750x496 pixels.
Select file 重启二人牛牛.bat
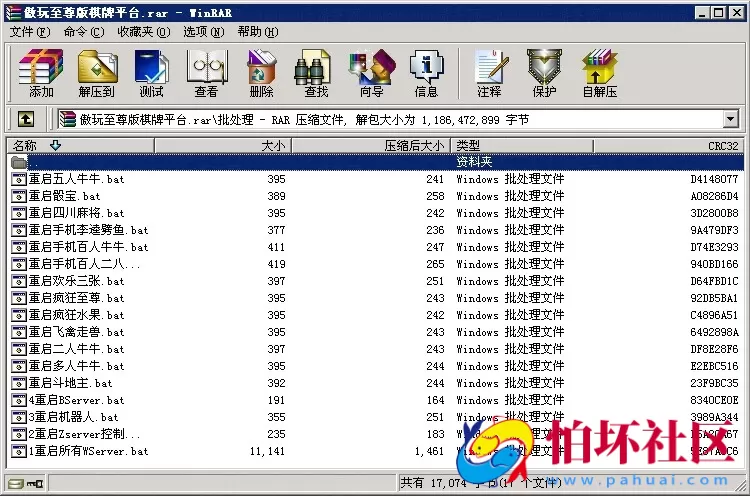[77, 349]
